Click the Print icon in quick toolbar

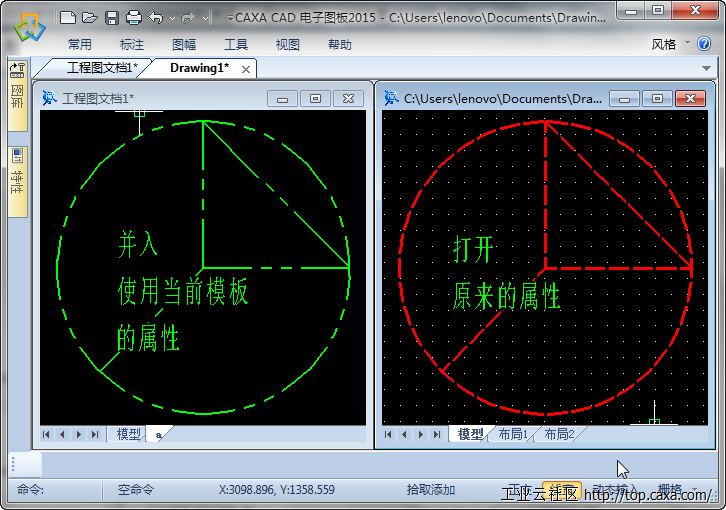tap(132, 17)
